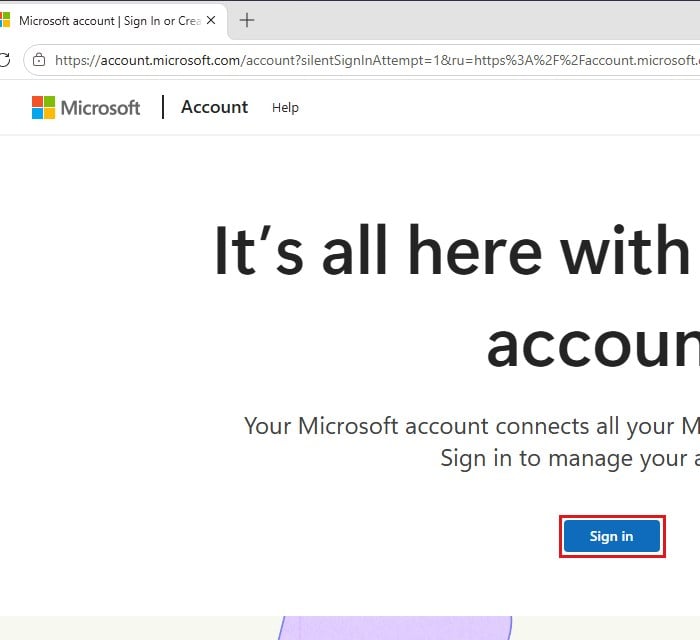Click text "Your Microsoft account connects all your"

tap(459, 426)
